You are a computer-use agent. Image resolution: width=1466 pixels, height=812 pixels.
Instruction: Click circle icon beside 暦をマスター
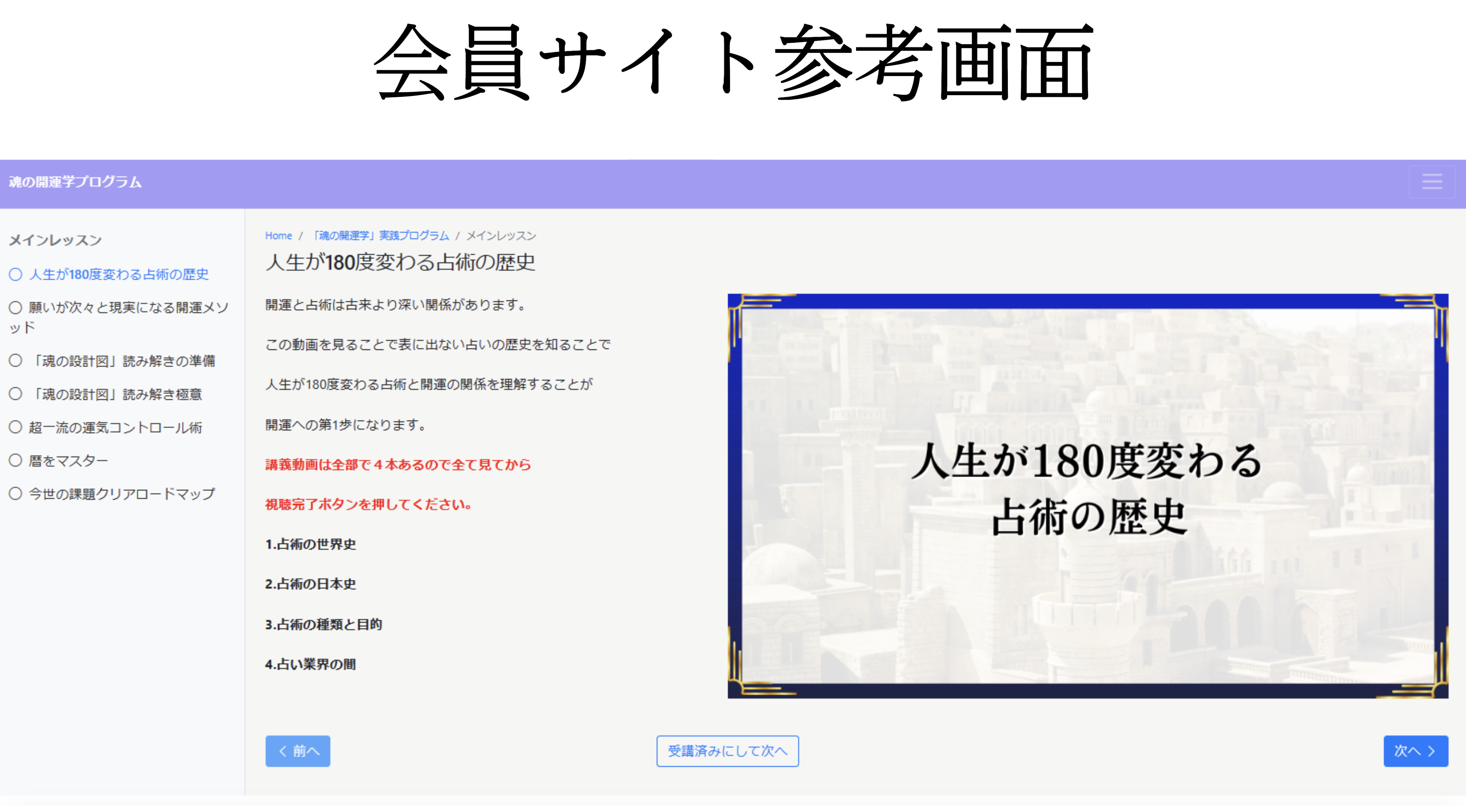[15, 460]
